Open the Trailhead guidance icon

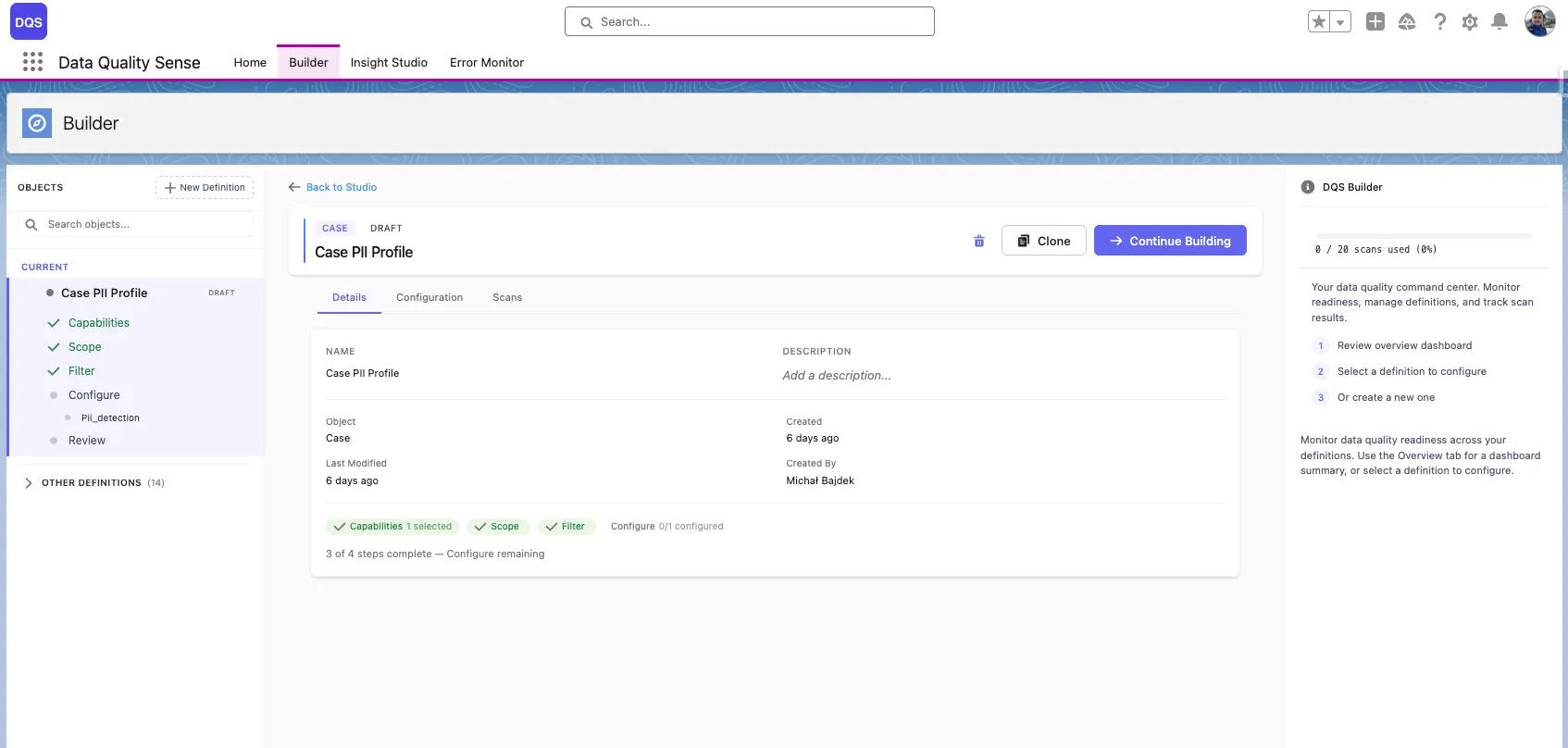[x=1407, y=21]
